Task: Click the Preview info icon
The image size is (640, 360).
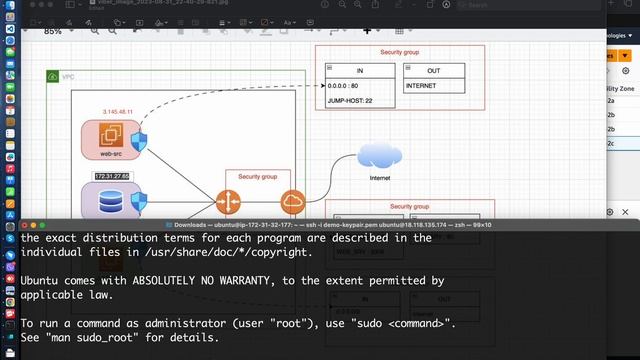Action: point(325,4)
